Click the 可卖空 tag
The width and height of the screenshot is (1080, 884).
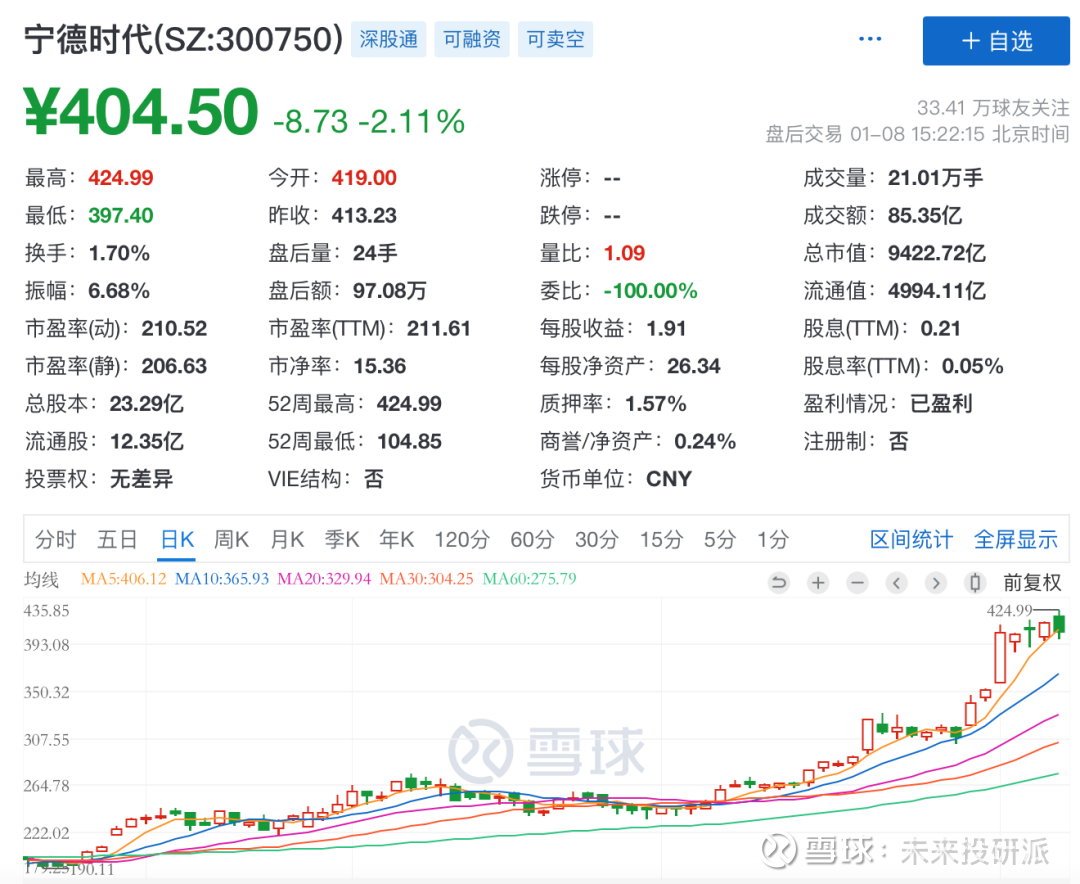tap(555, 39)
